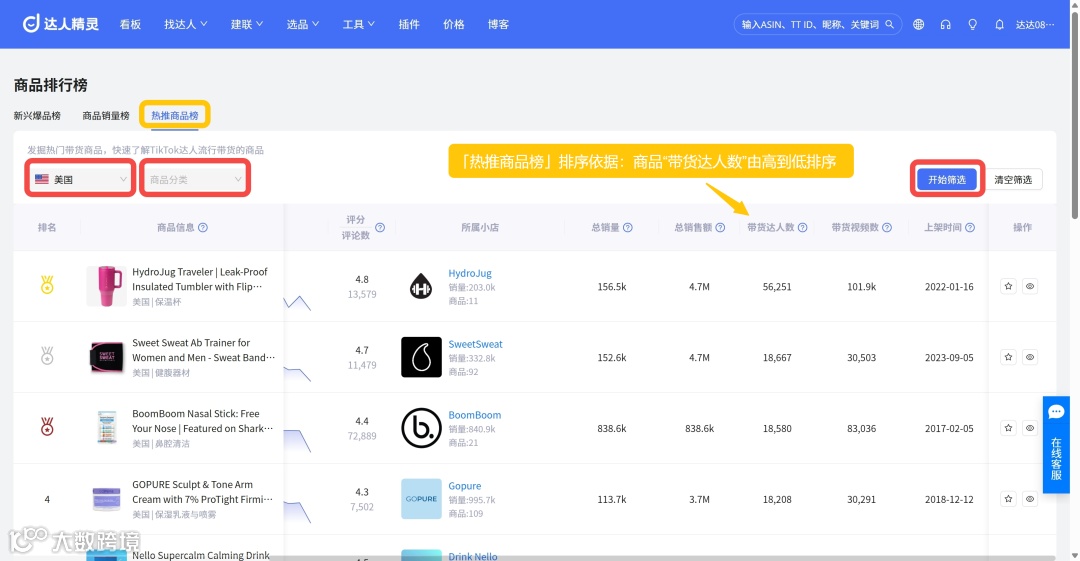Click the BoomBoom shop logo
The height and width of the screenshot is (561, 1080).
(421, 428)
